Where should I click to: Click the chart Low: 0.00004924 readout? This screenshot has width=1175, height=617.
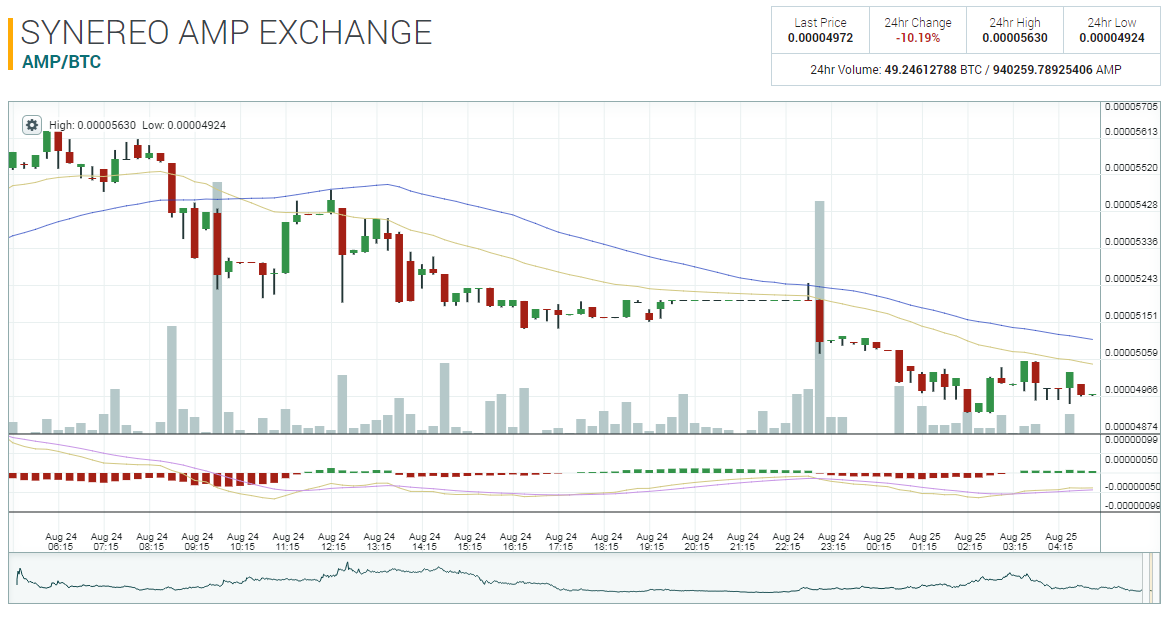184,125
